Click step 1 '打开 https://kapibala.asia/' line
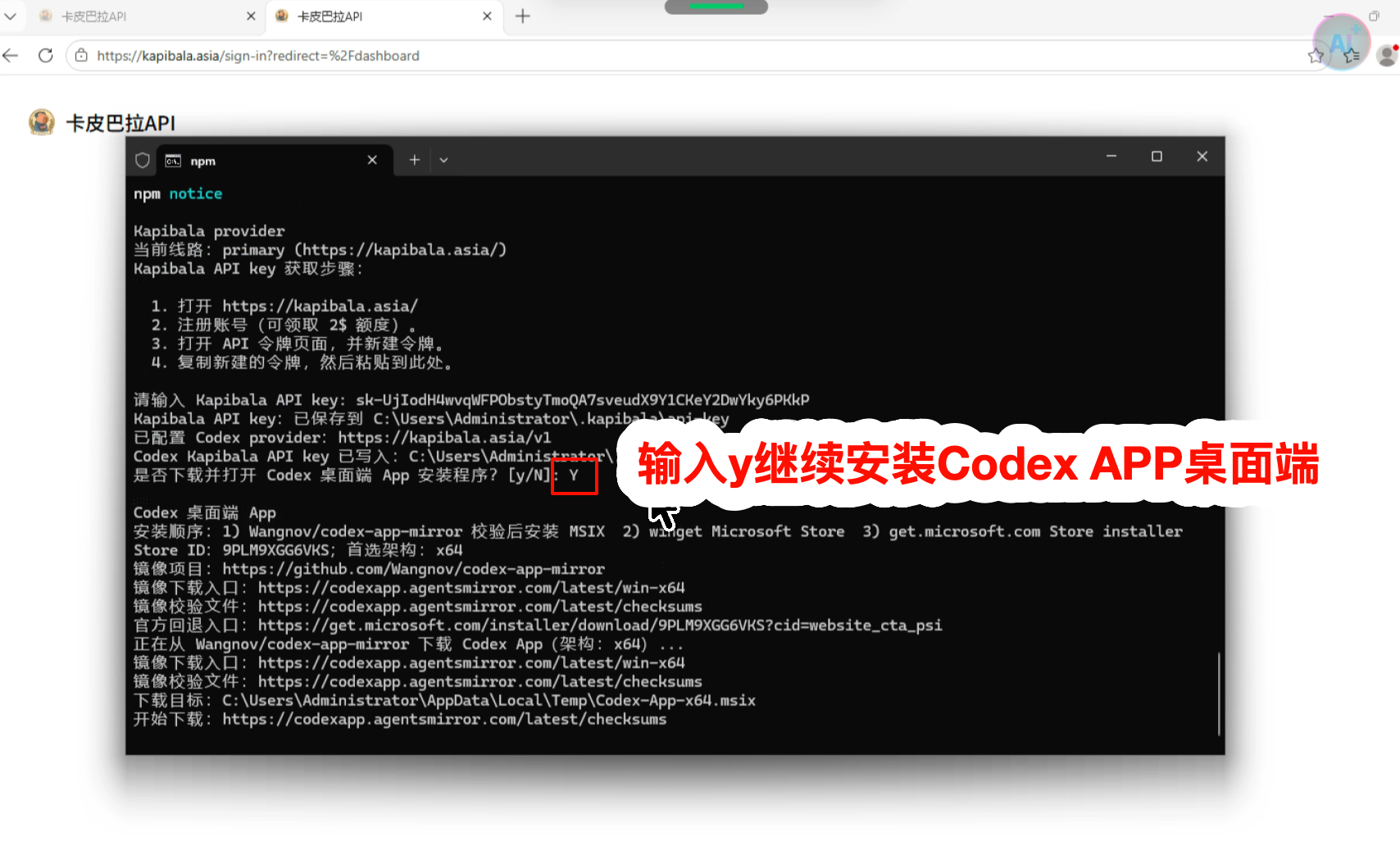The image size is (1400, 851). (284, 306)
